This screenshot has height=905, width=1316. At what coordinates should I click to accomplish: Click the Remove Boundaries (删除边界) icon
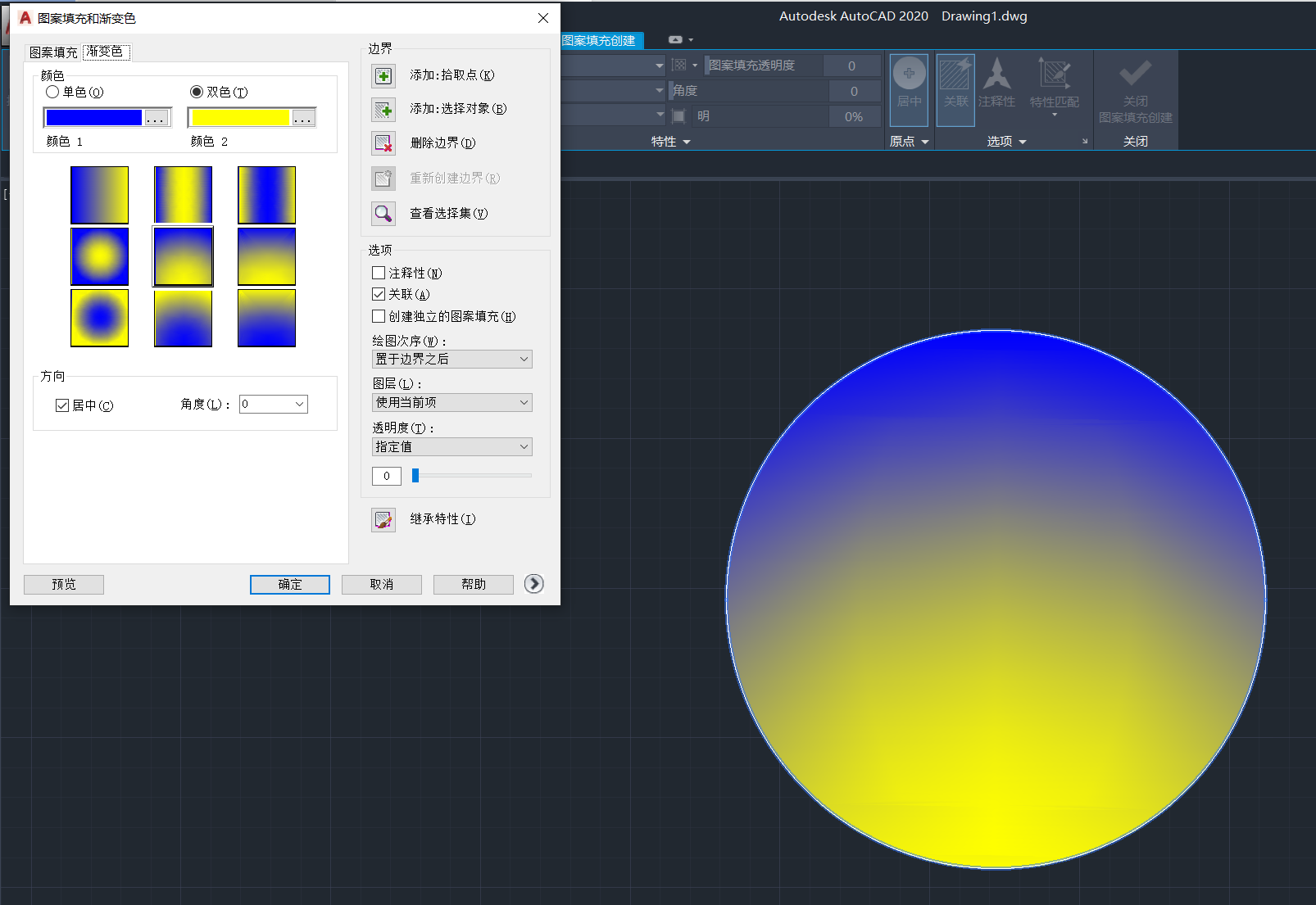[x=383, y=143]
